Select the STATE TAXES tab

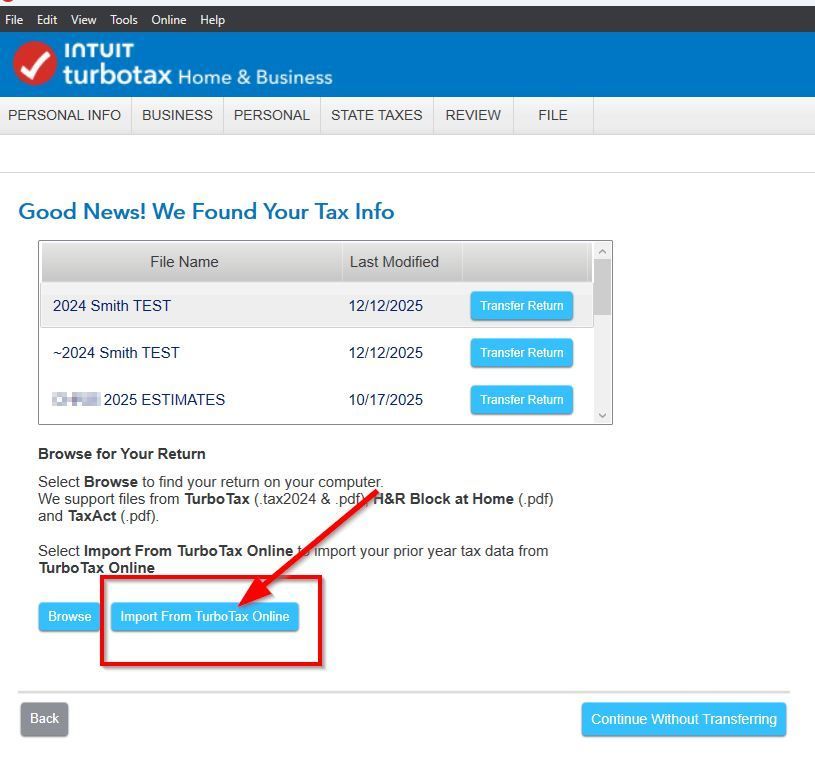coord(377,115)
